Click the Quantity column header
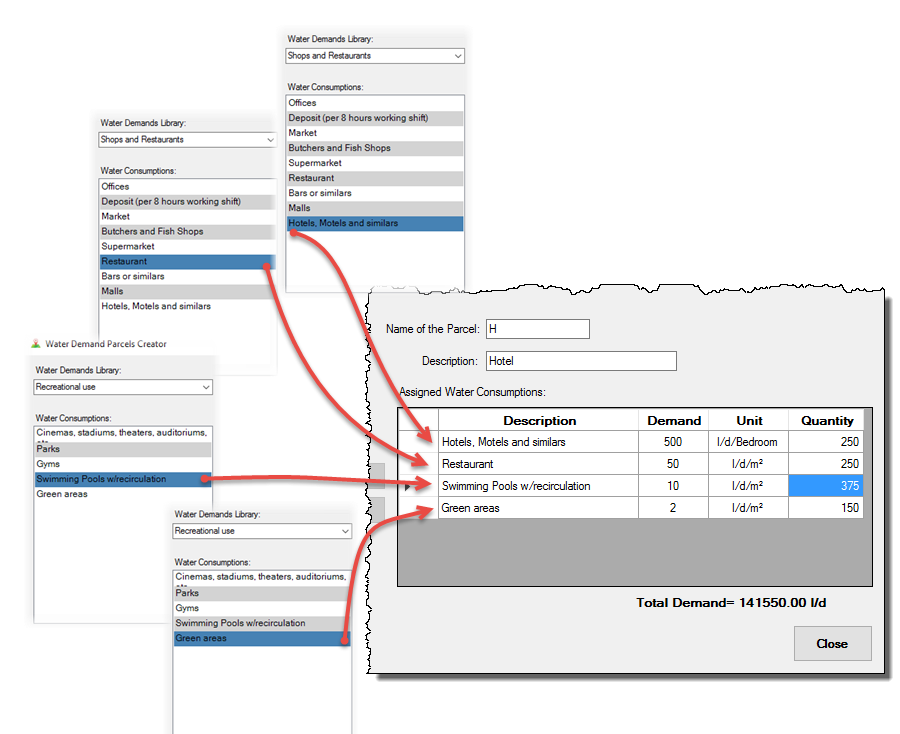This screenshot has height=734, width=900. (x=826, y=421)
